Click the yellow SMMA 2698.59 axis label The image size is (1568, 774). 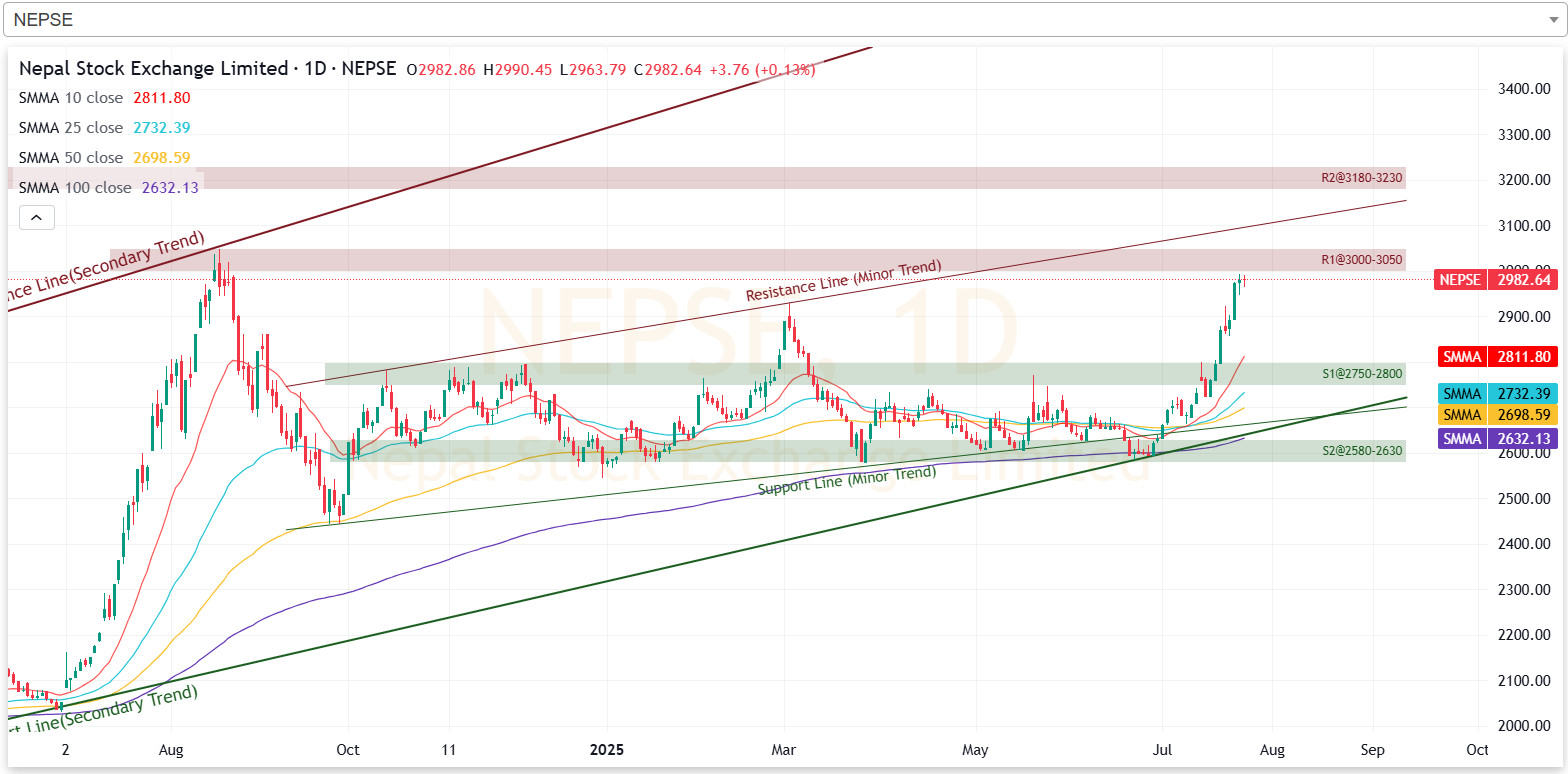[x=1497, y=414]
